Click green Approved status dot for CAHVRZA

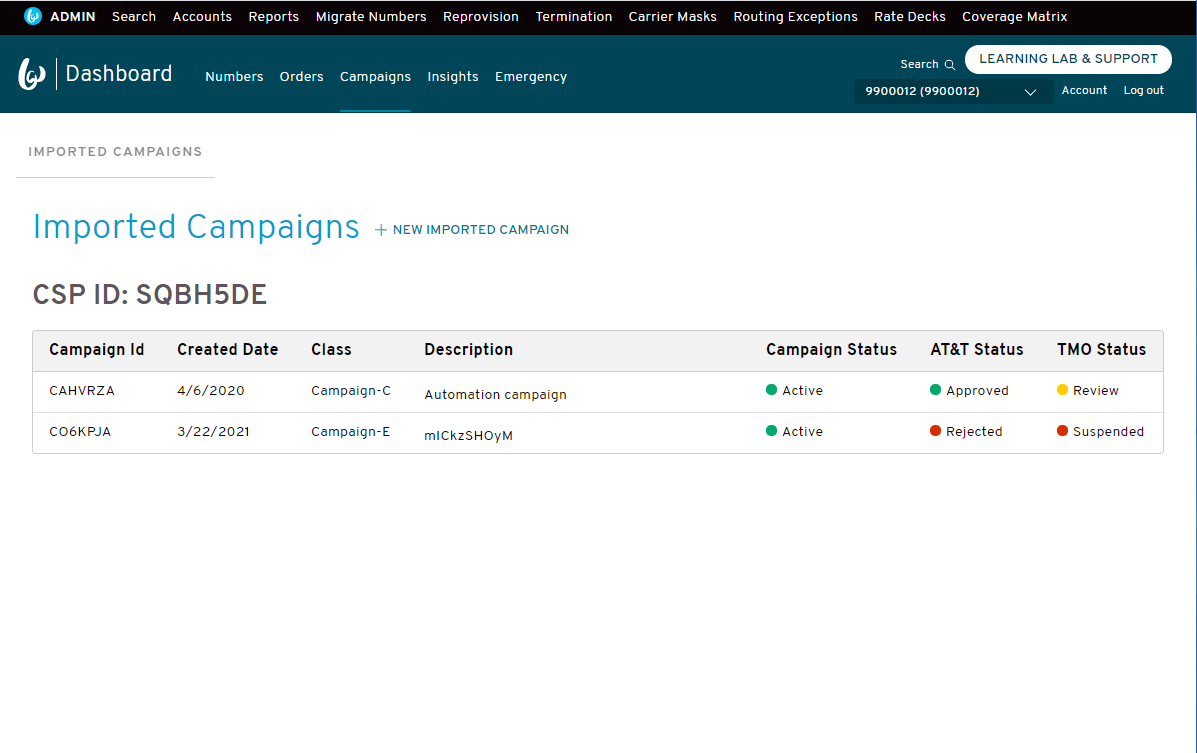935,390
